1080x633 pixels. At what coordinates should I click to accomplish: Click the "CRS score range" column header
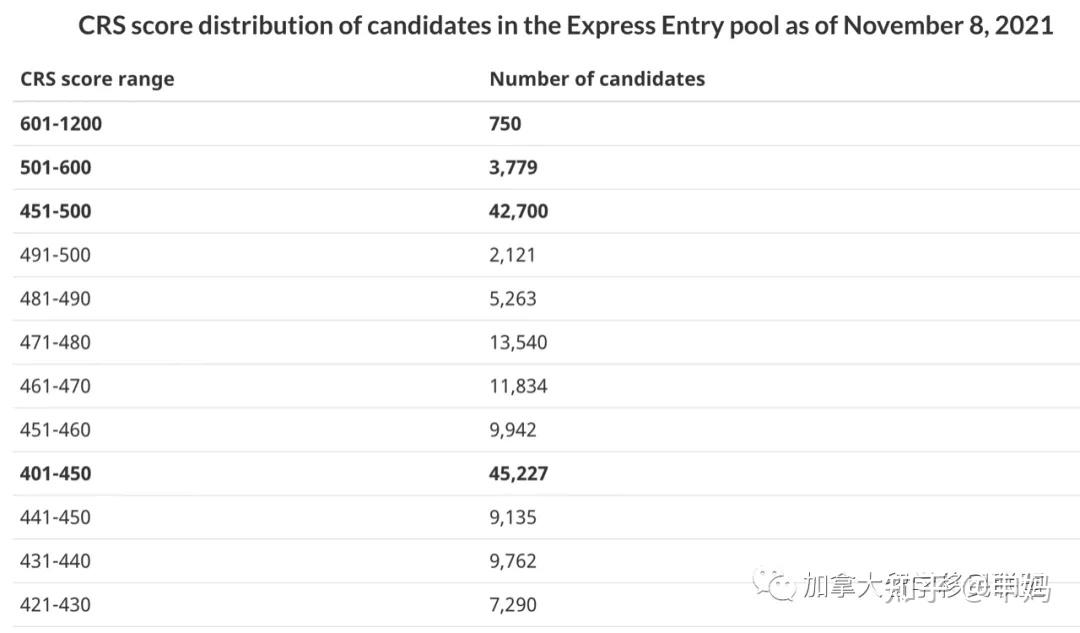(x=97, y=79)
